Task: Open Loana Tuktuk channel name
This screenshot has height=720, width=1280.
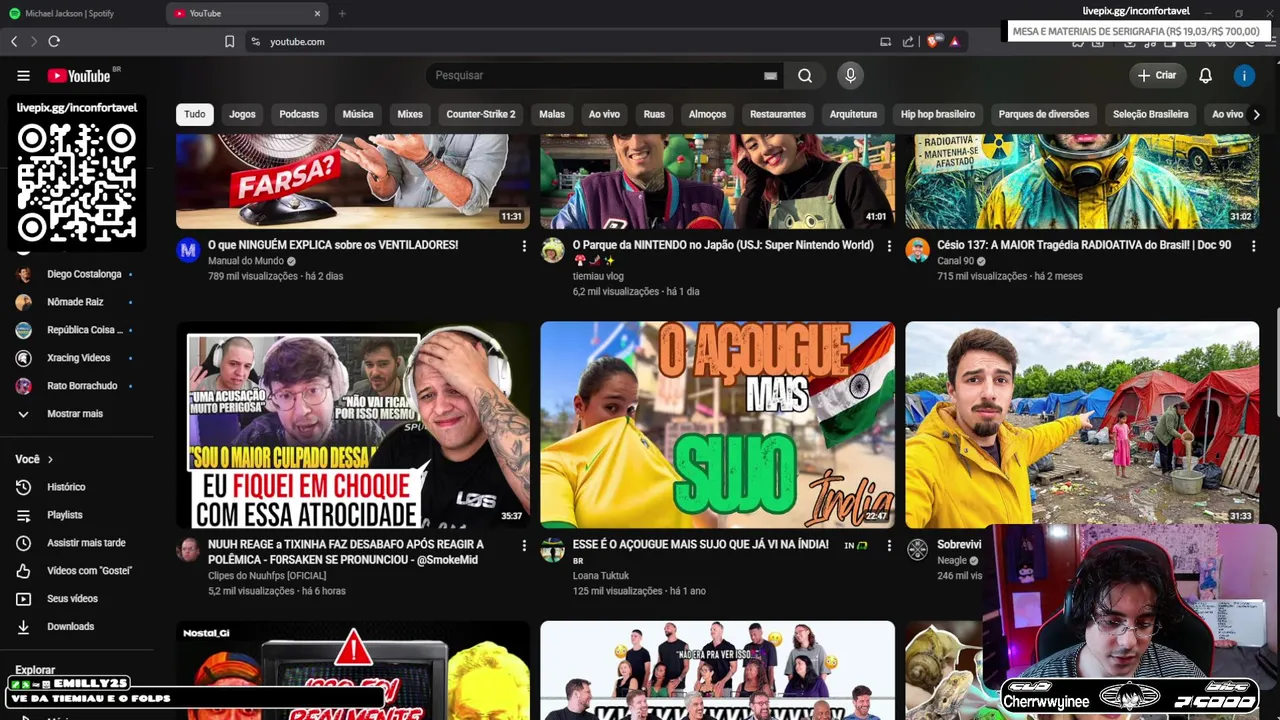Action: click(x=601, y=576)
